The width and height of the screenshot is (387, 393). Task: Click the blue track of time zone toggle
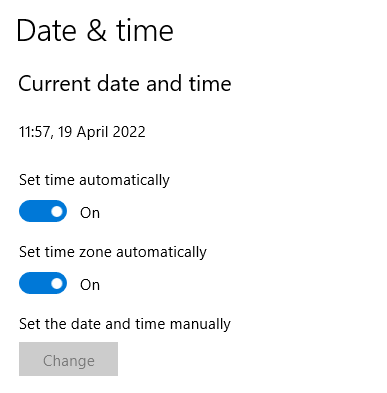coord(35,283)
